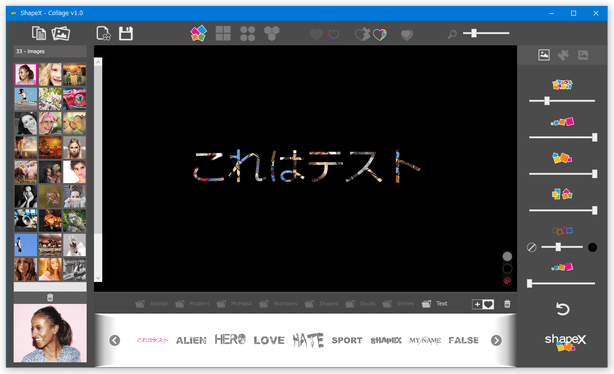The height and width of the screenshot is (374, 614).
Task: Click the reset undo arrow icon
Action: (x=562, y=309)
